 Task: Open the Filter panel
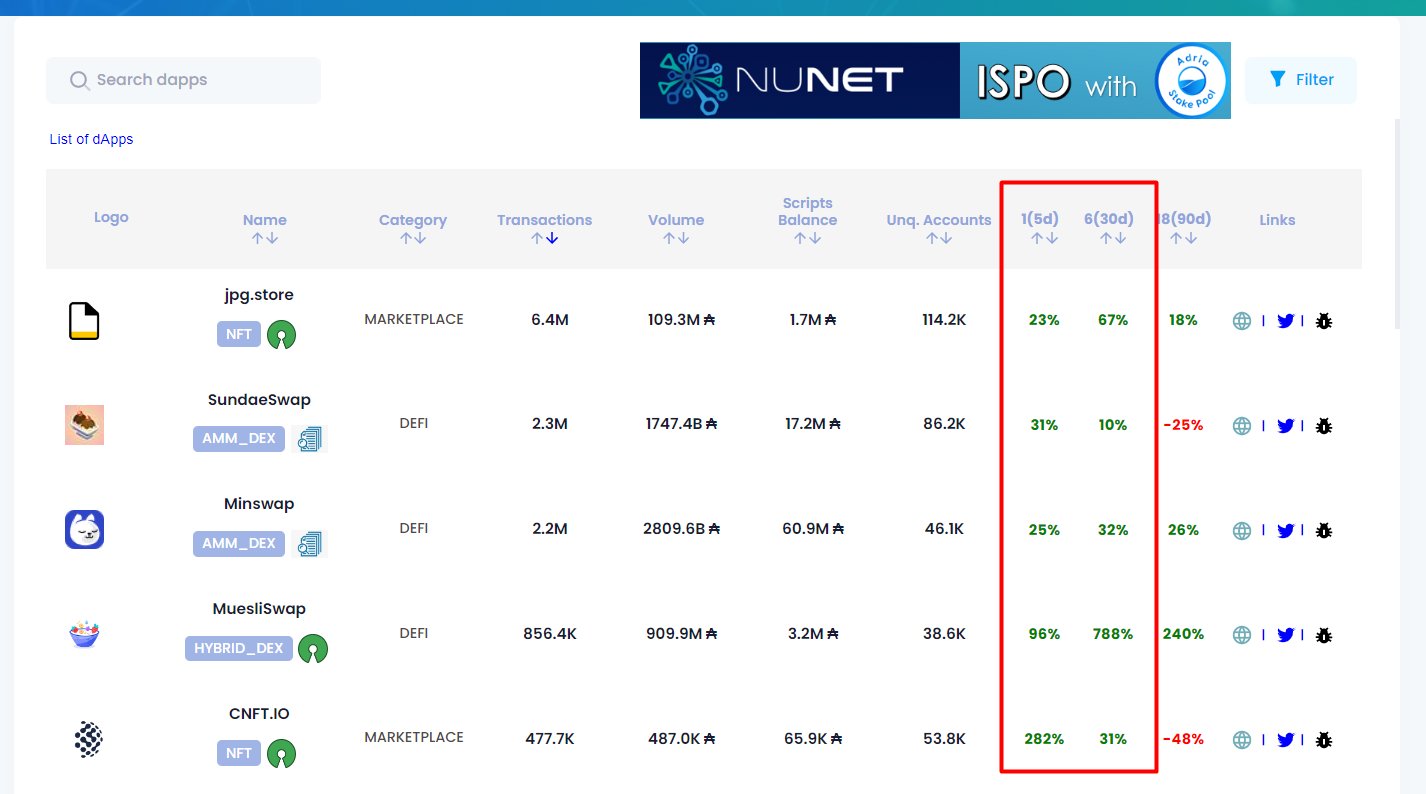tap(1300, 79)
